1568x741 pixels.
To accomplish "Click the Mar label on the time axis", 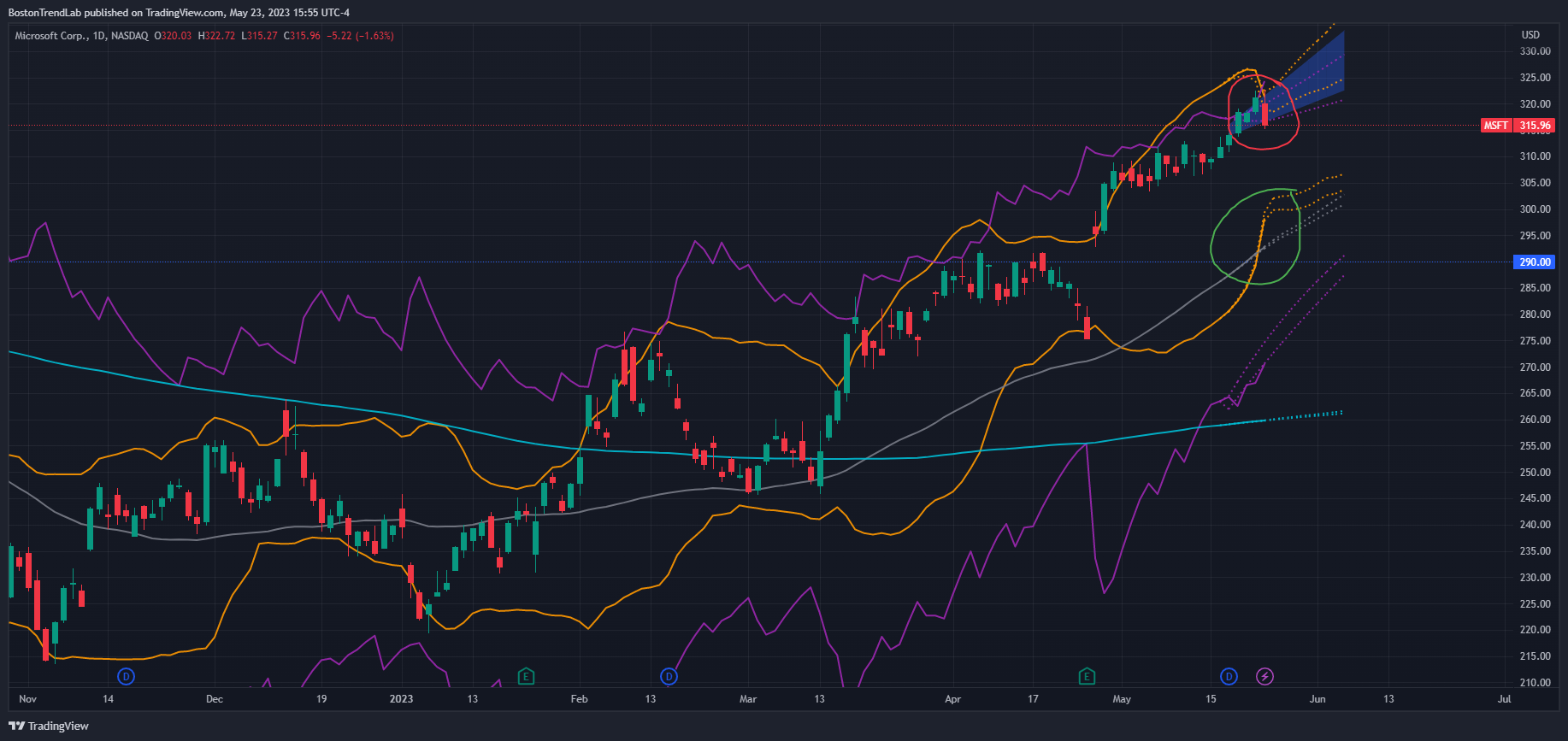I will click(x=748, y=699).
